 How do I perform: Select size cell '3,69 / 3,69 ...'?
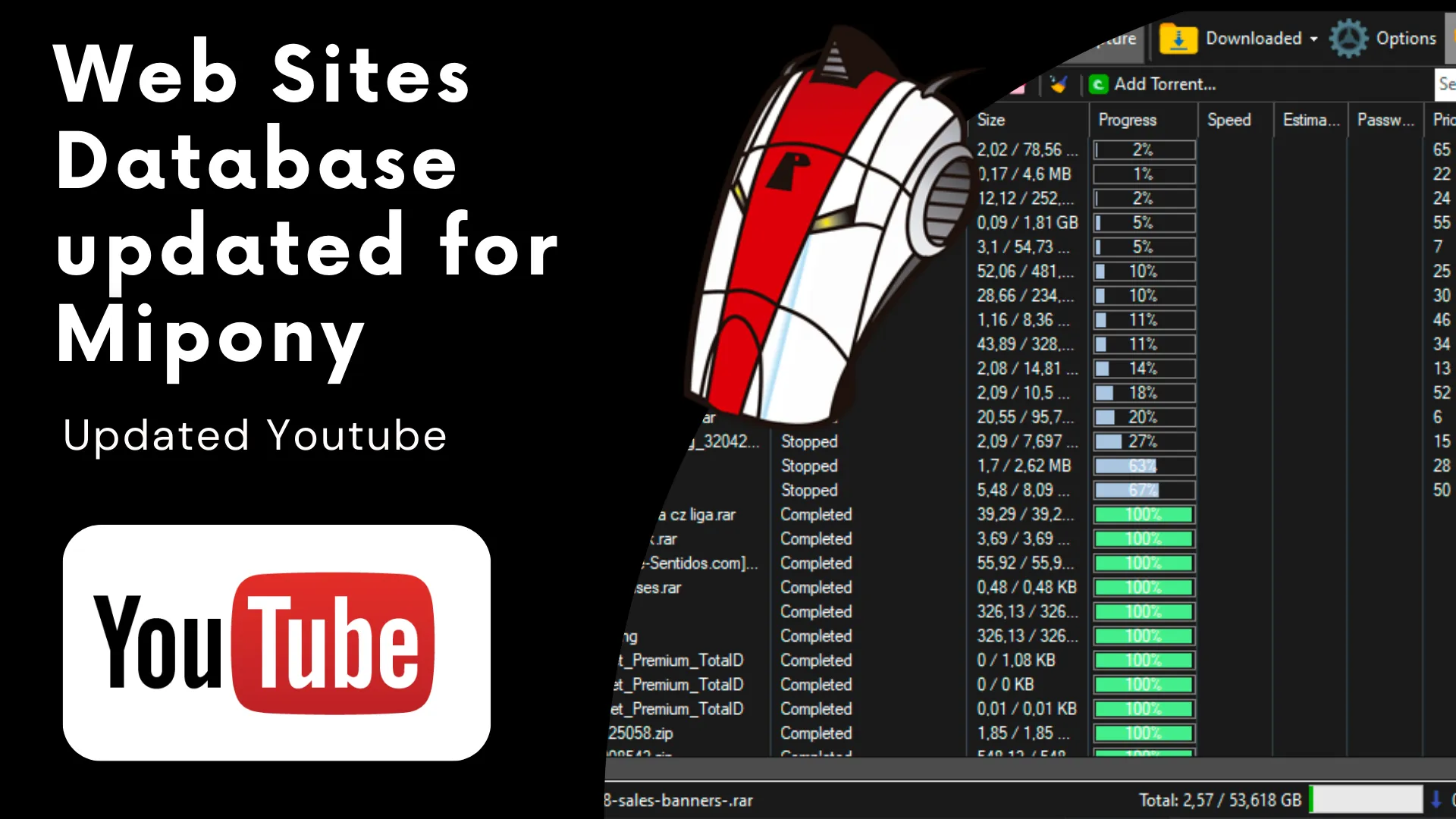click(x=1024, y=538)
